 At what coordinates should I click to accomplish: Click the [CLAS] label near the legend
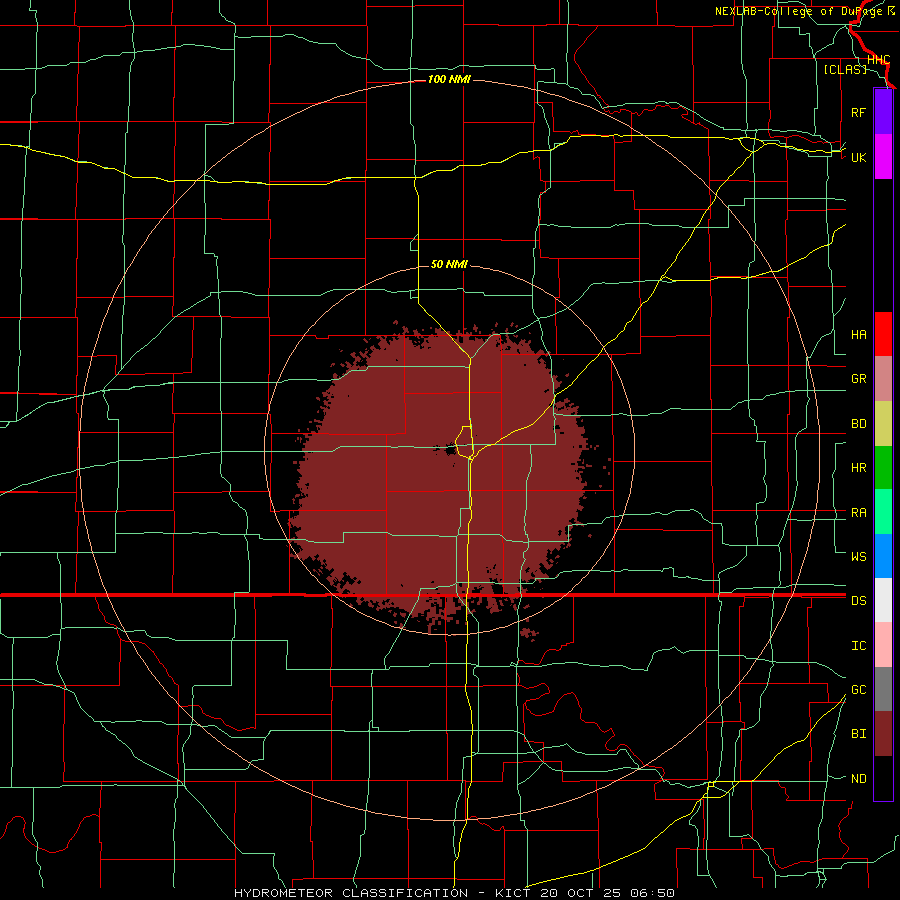tap(845, 69)
